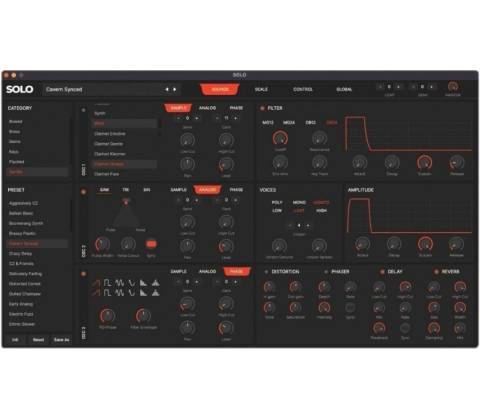Decrease OSC 1 semitone with minus
The height and width of the screenshot is (420, 480).
point(179,118)
